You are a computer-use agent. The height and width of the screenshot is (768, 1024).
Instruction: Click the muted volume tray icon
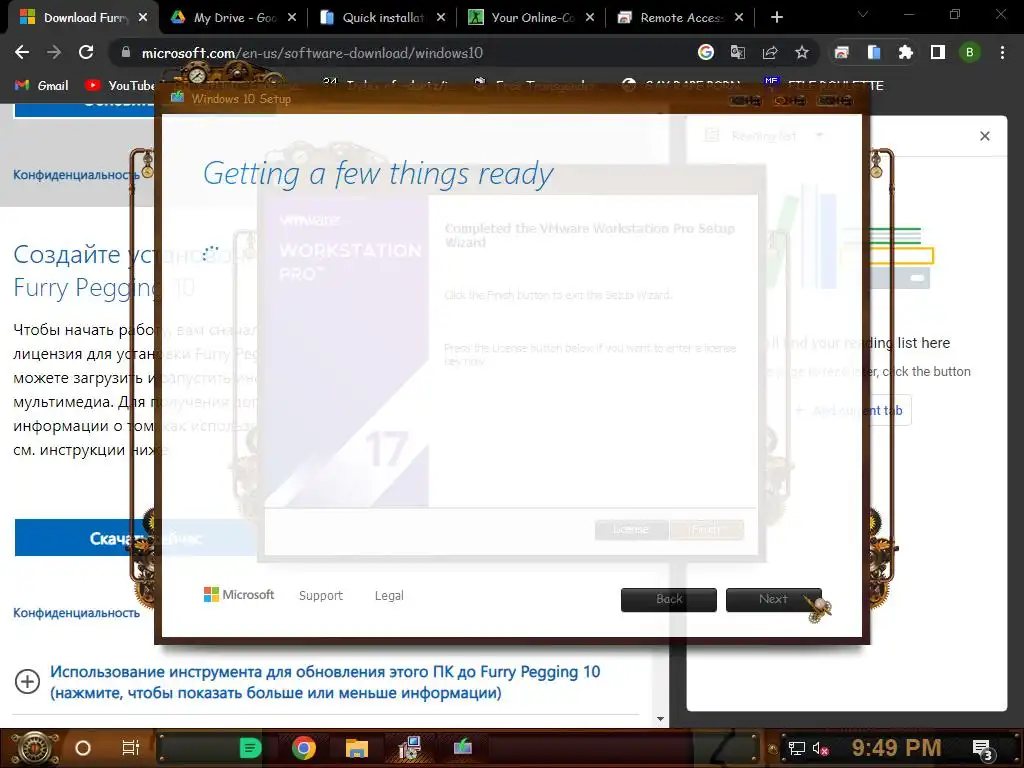(x=820, y=748)
